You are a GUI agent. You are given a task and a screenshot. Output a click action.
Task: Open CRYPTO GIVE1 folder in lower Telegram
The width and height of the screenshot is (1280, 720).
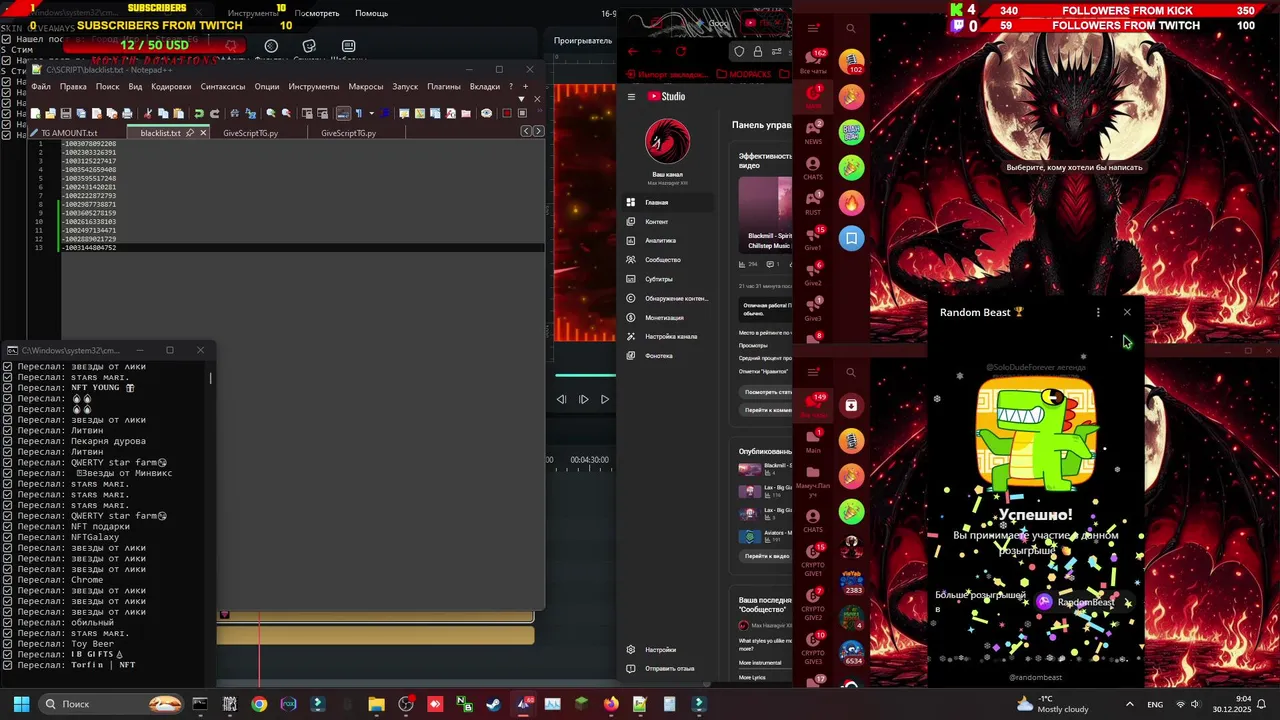pos(813,562)
